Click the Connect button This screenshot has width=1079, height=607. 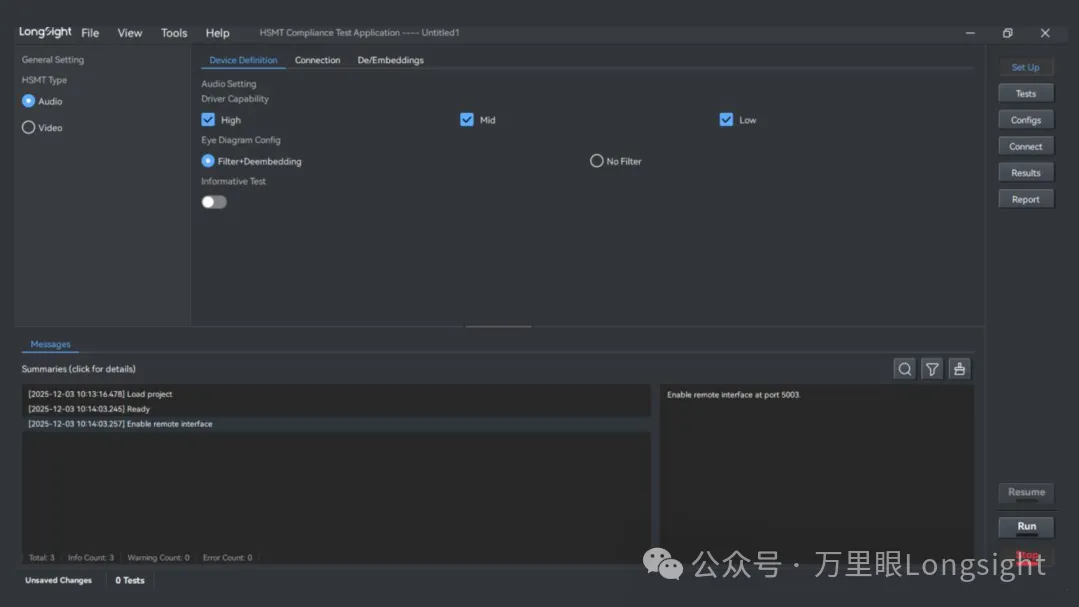click(1025, 147)
